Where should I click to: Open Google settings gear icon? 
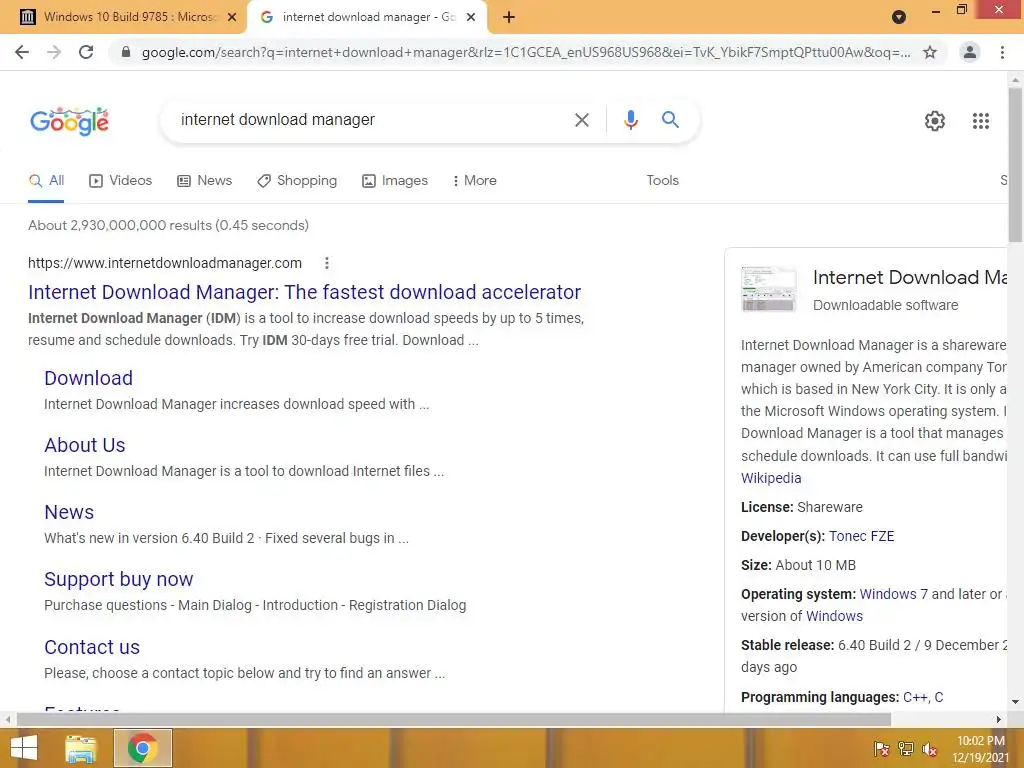[935, 121]
